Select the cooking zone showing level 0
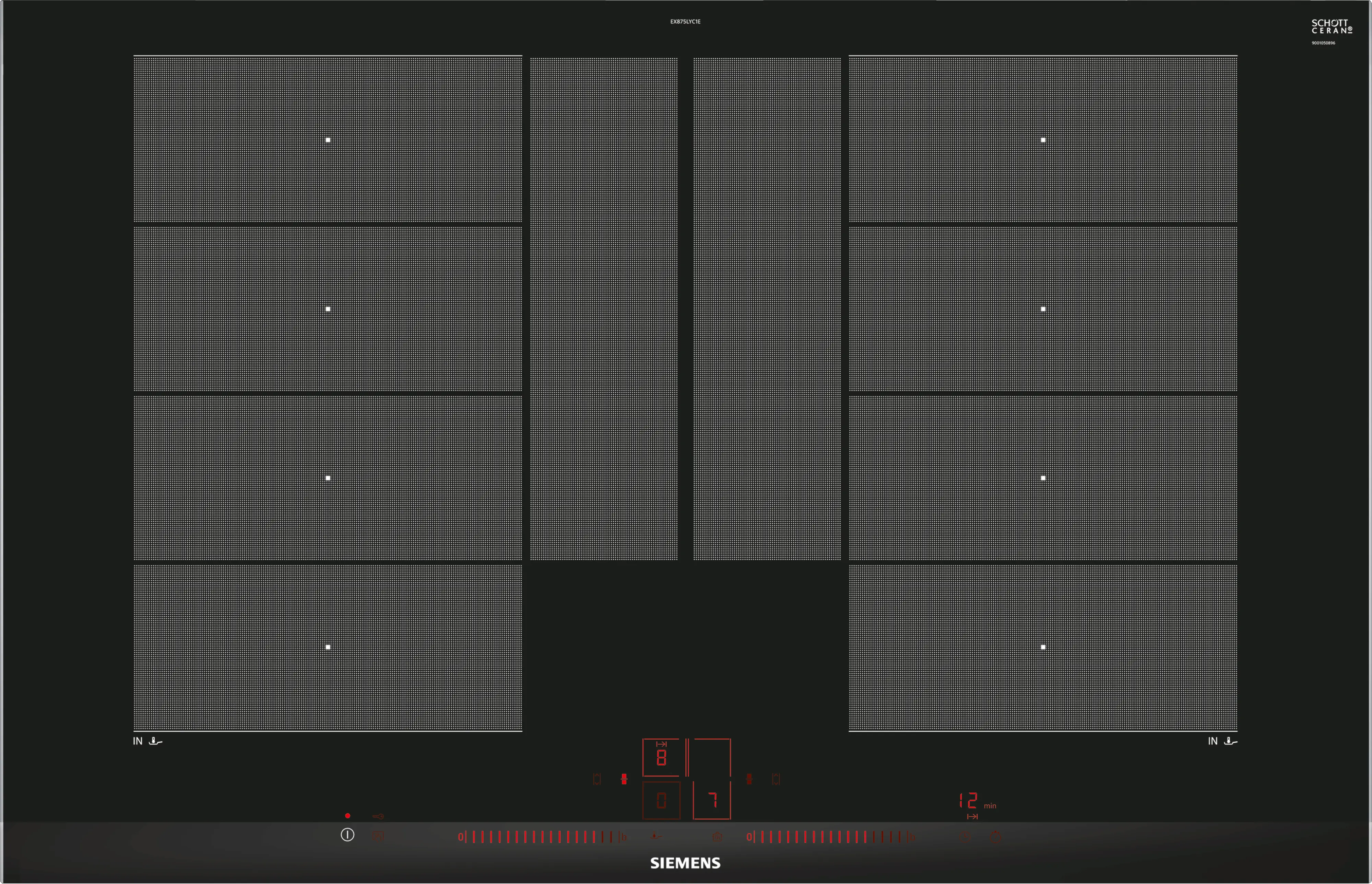The height and width of the screenshot is (884, 1372). pyautogui.click(x=661, y=800)
